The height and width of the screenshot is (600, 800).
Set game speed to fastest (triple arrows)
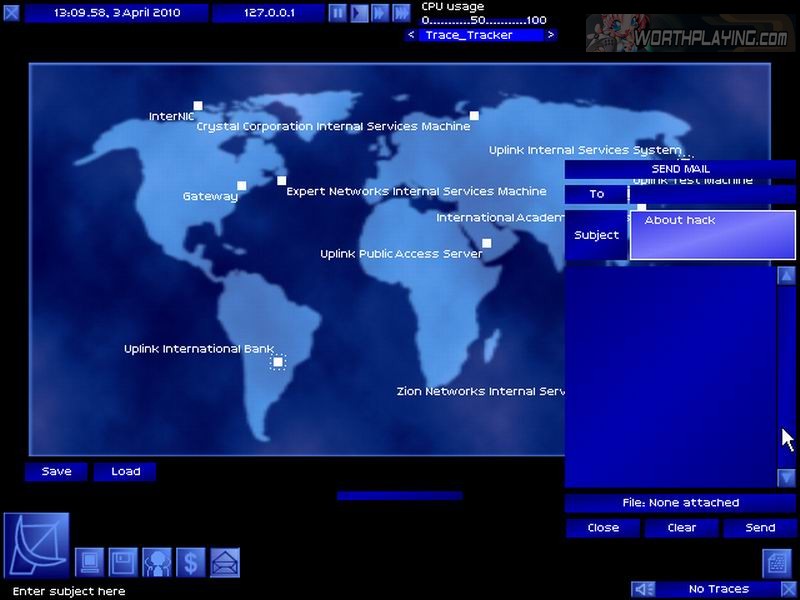click(401, 13)
